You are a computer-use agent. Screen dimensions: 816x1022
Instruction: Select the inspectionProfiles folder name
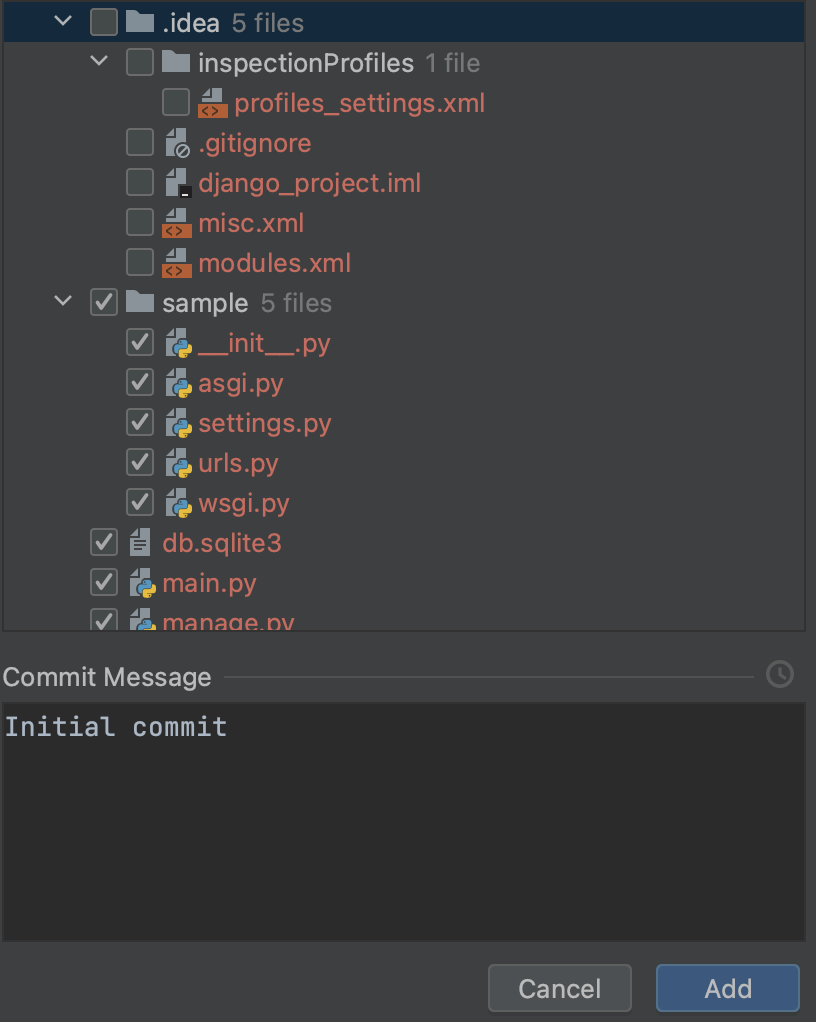pyautogui.click(x=306, y=63)
